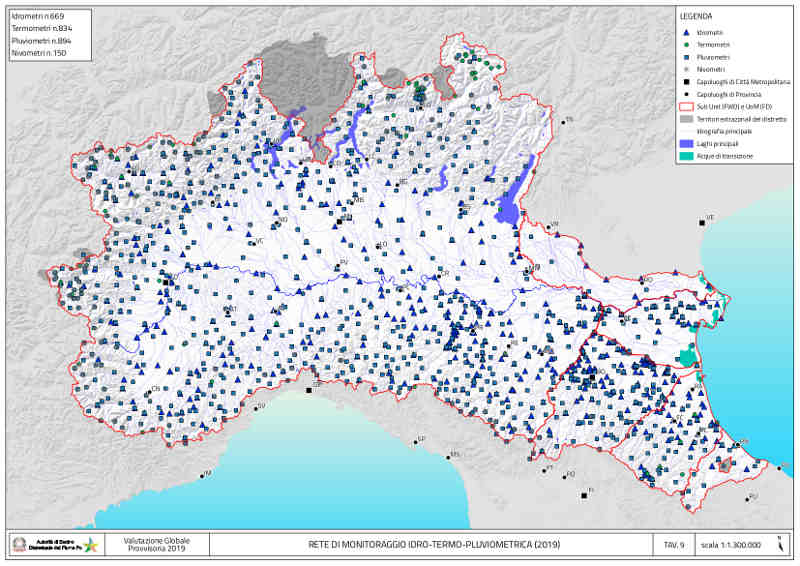Click the SP city label
Image resolution: width=800 pixels, height=566 pixels.
(421, 439)
